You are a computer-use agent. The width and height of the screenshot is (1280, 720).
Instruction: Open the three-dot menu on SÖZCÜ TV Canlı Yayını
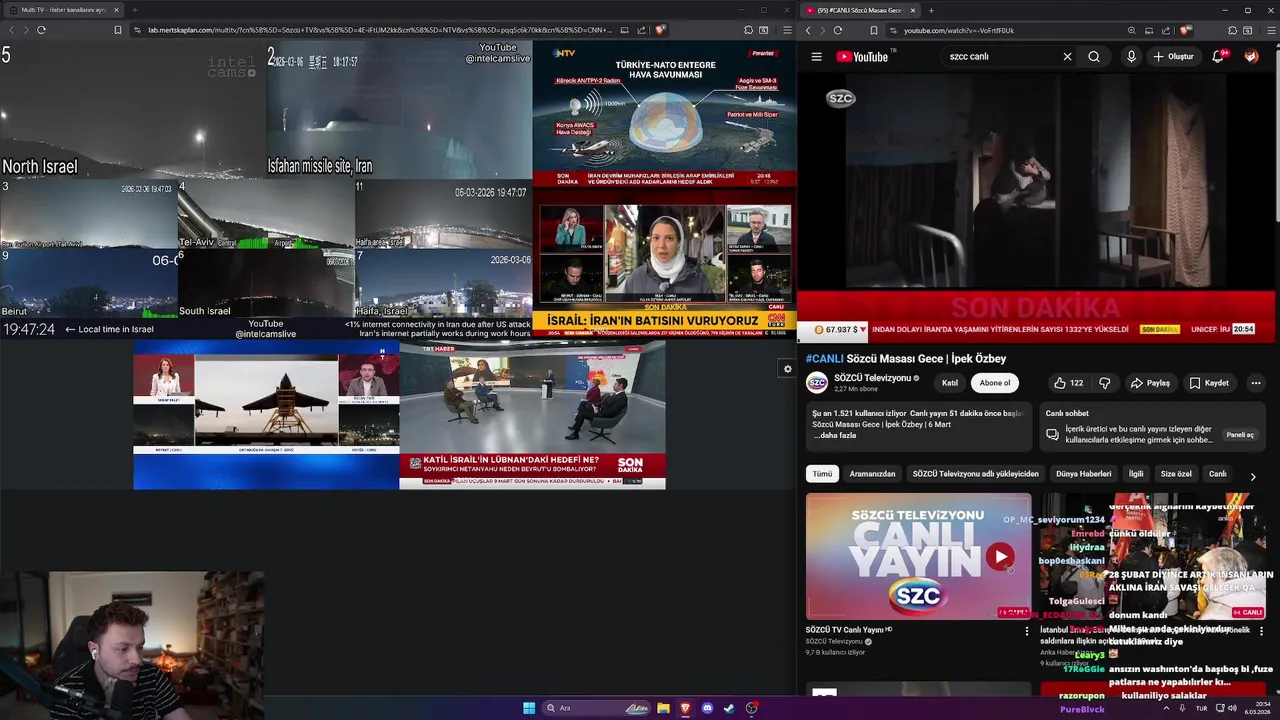click(1027, 631)
